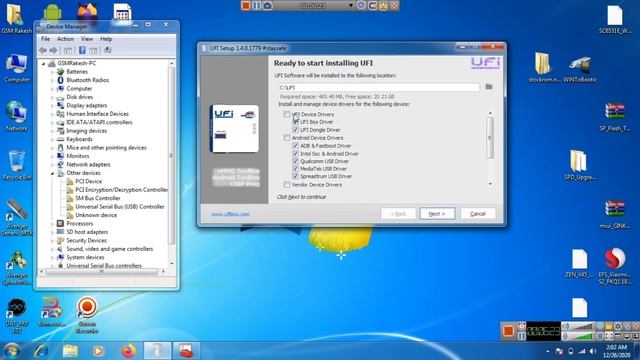Click the Device Manager back arrow toolbar icon

[x=43, y=50]
